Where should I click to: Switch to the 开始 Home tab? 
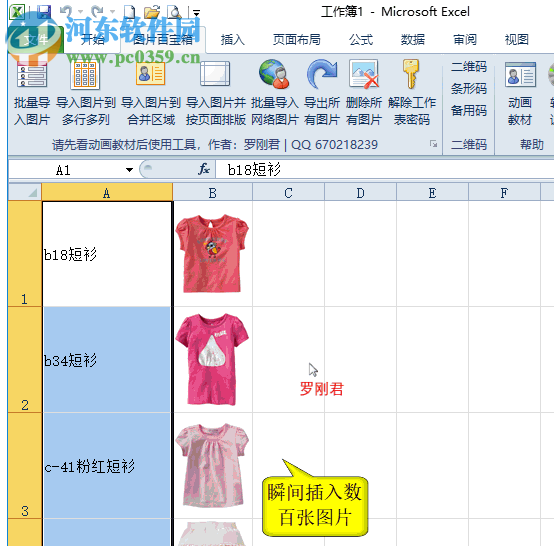(x=93, y=40)
